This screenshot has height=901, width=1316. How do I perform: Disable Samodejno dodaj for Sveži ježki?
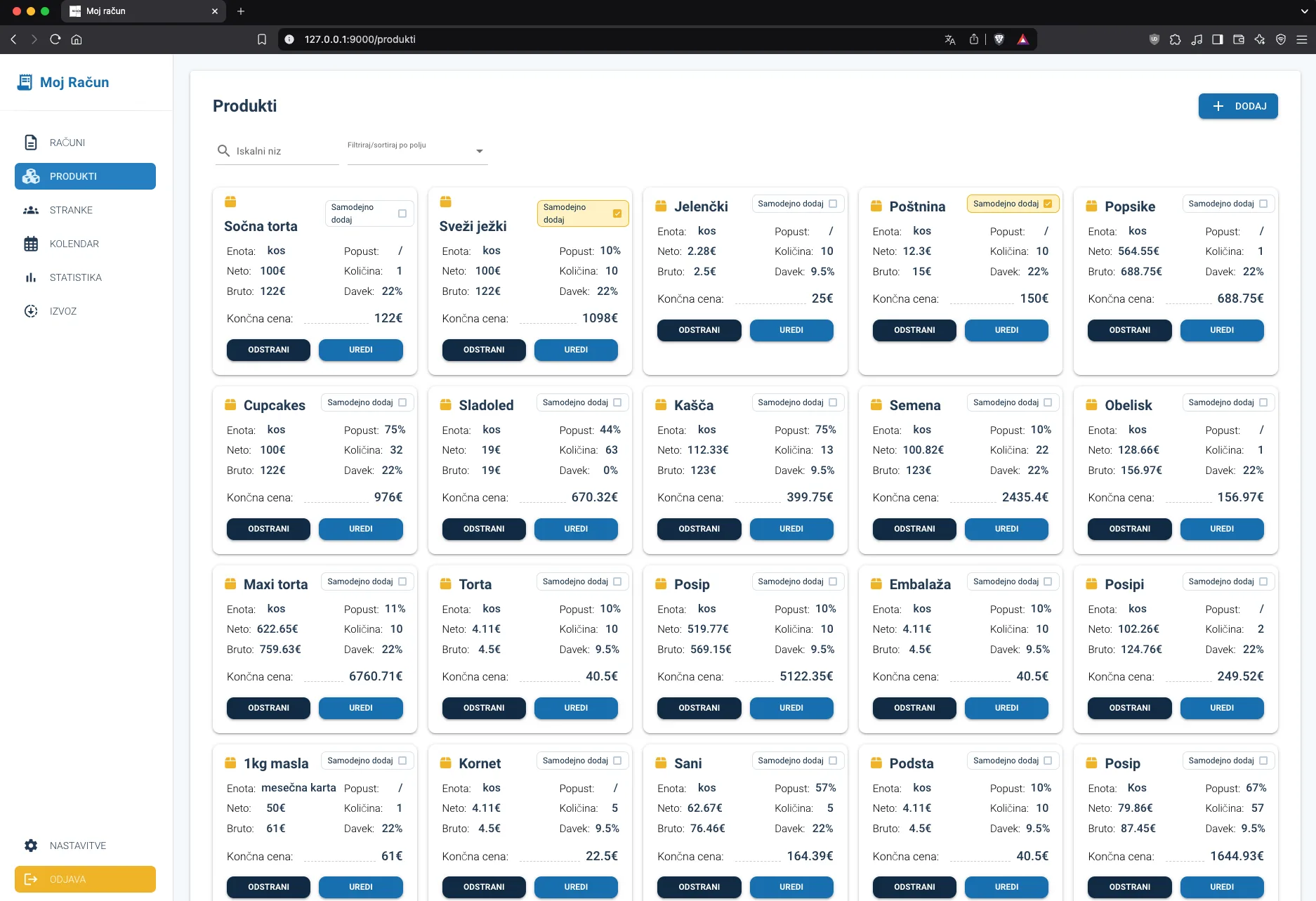click(617, 213)
